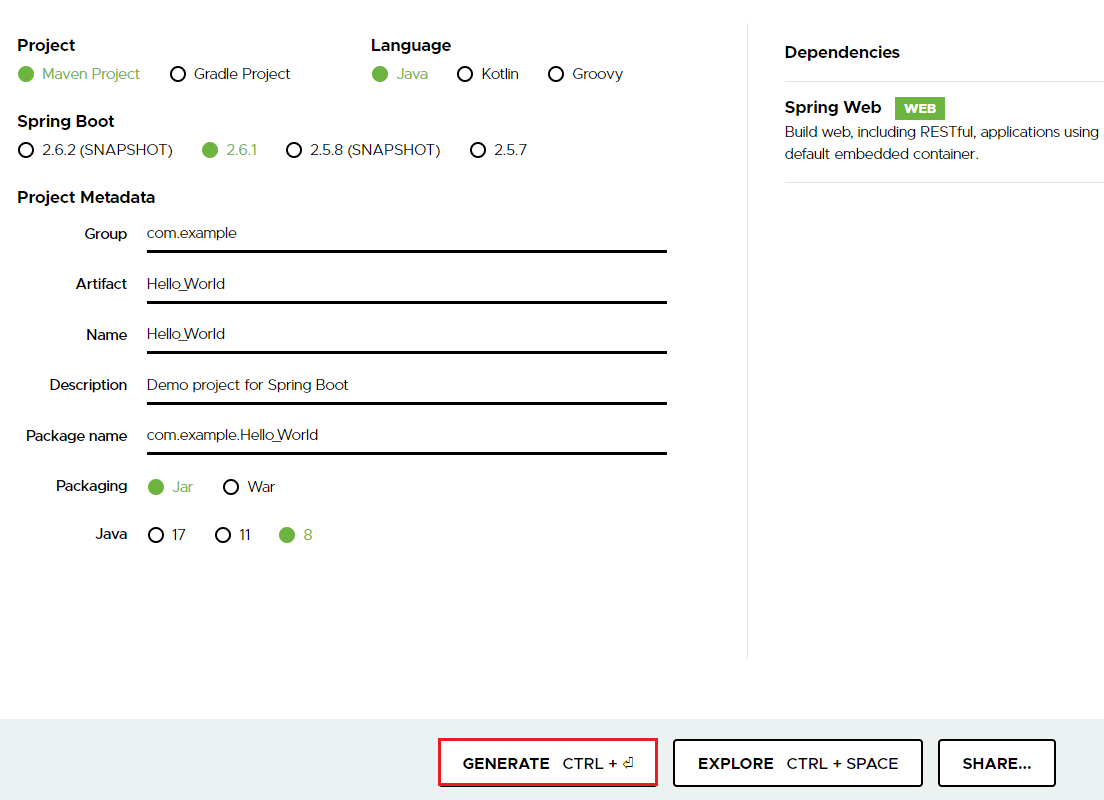
Task: Click the Project Metadata heading
Action: [x=86, y=197]
